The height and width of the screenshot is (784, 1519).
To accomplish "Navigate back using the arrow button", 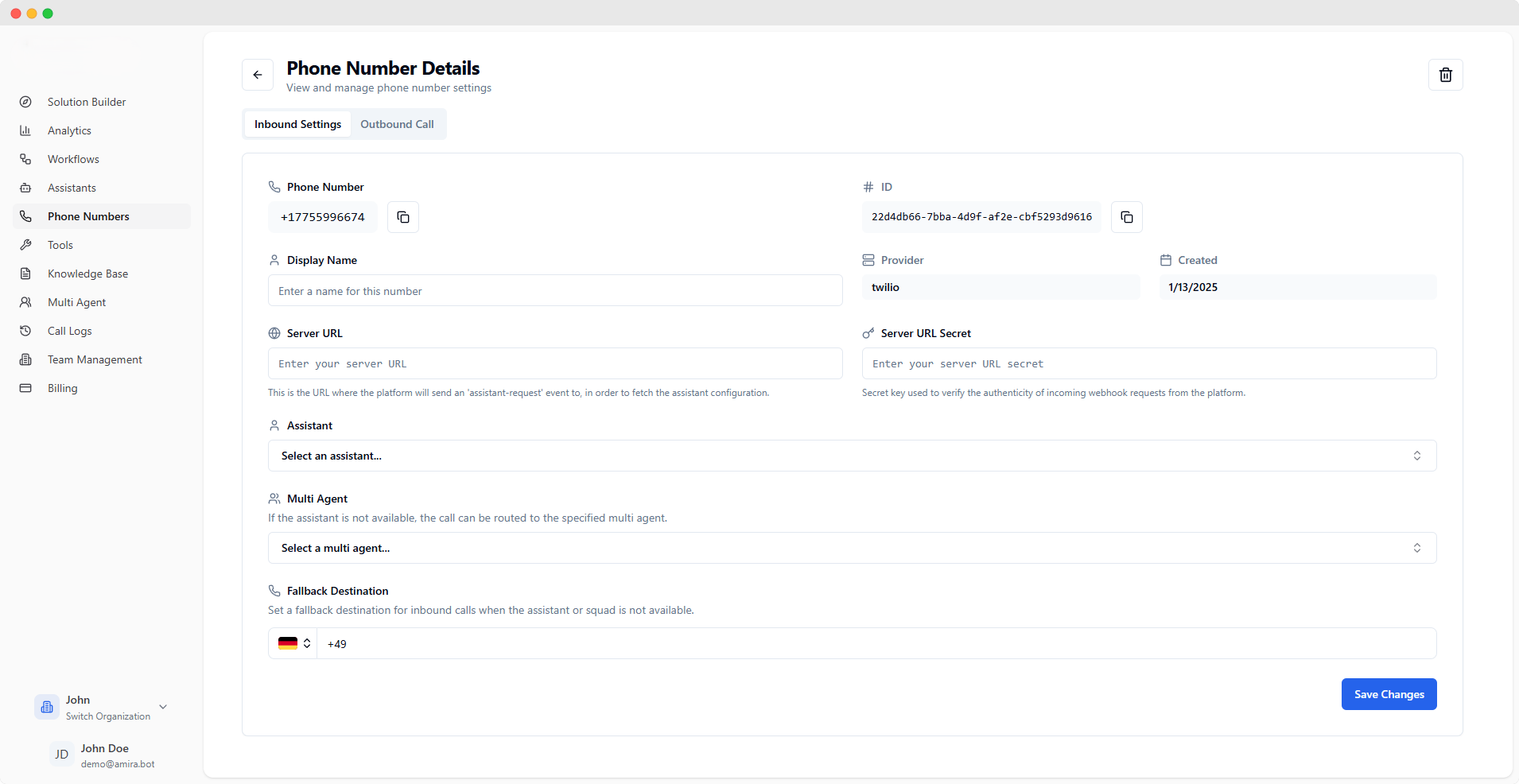I will pos(257,74).
